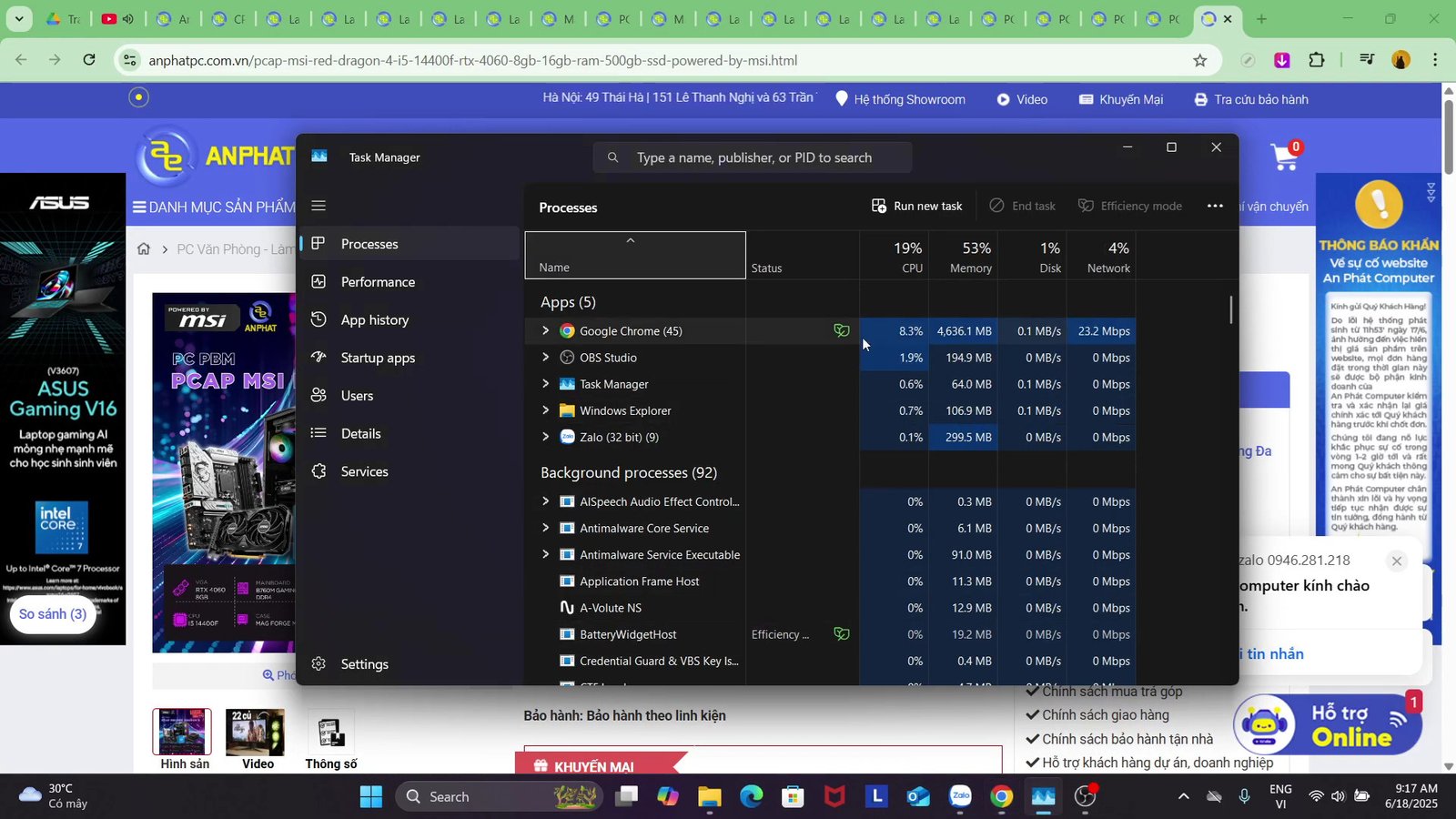The height and width of the screenshot is (819, 1456).
Task: Click the Windows Start button
Action: (x=370, y=797)
